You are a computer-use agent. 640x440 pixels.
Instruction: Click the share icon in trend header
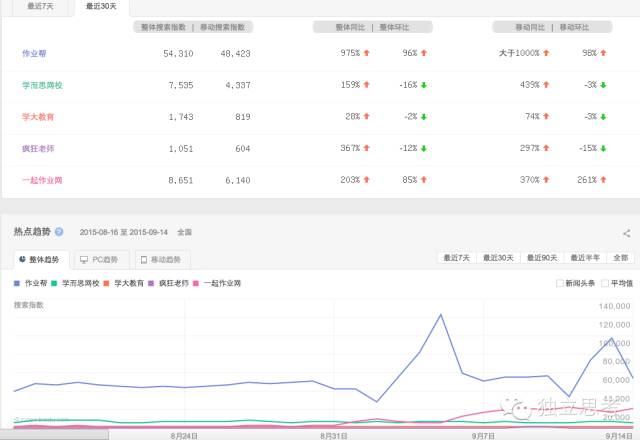[x=626, y=232]
